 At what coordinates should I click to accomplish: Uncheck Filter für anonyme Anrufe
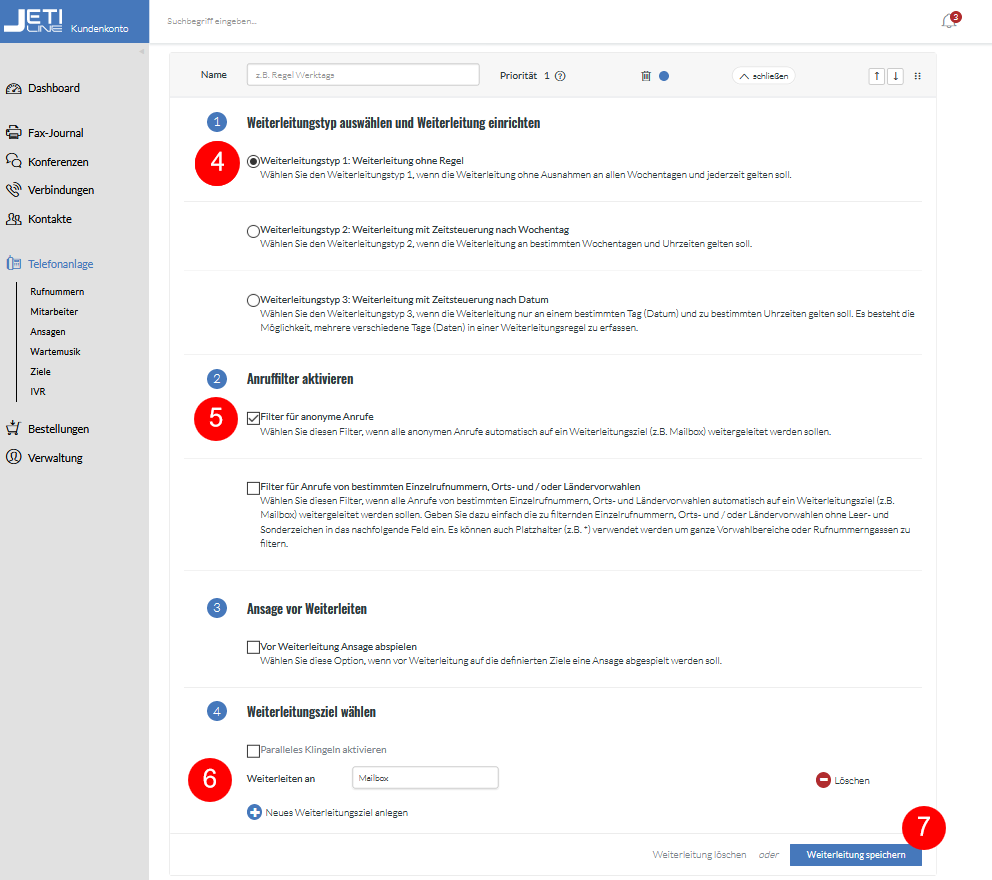click(253, 417)
